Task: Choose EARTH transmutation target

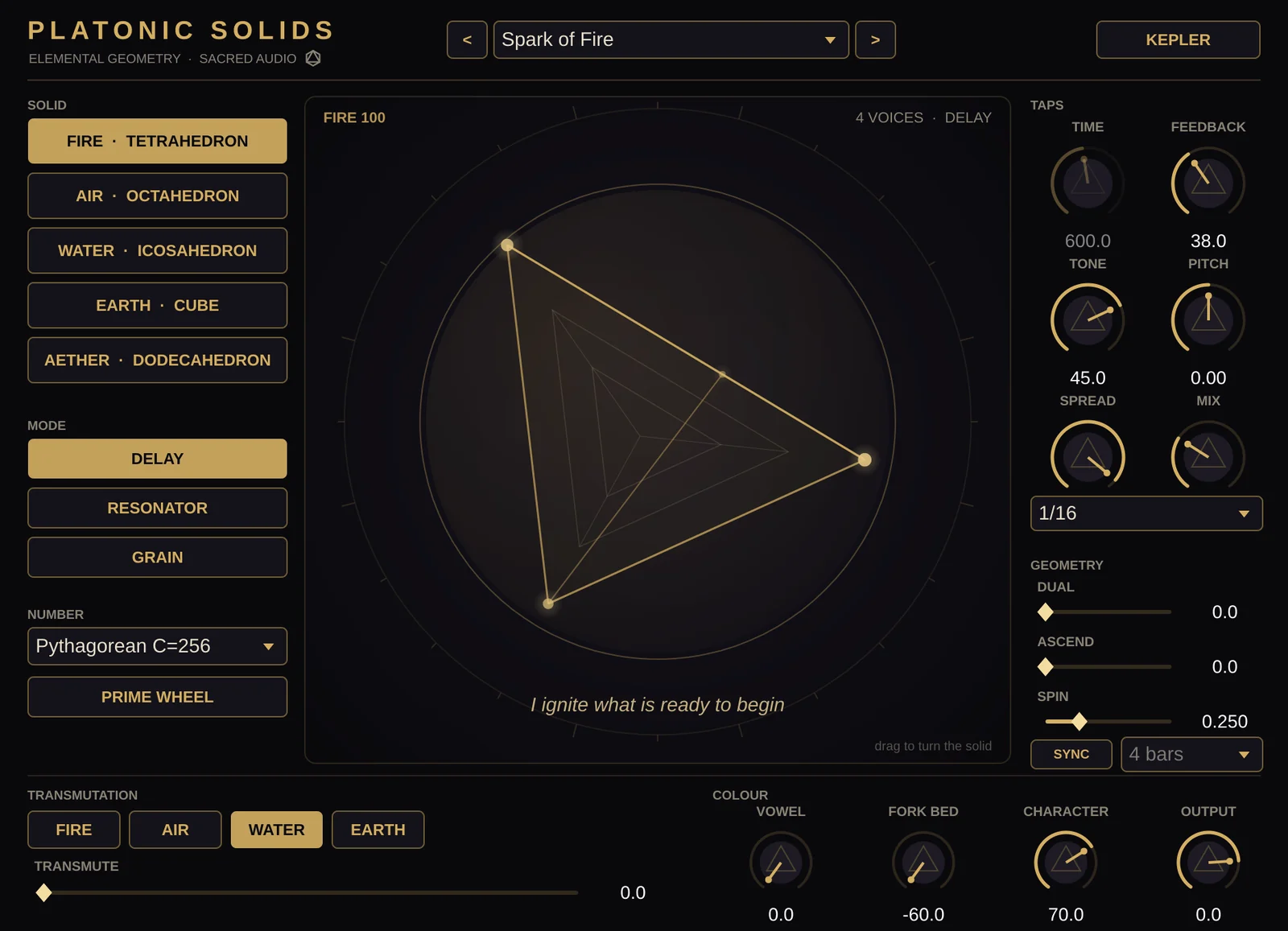Action: pyautogui.click(x=378, y=830)
